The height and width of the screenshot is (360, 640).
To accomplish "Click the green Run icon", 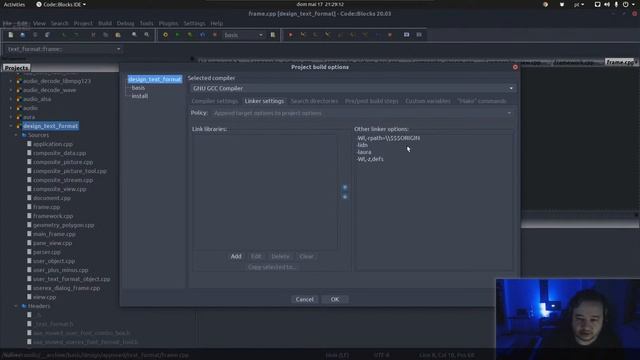I will click(178, 35).
